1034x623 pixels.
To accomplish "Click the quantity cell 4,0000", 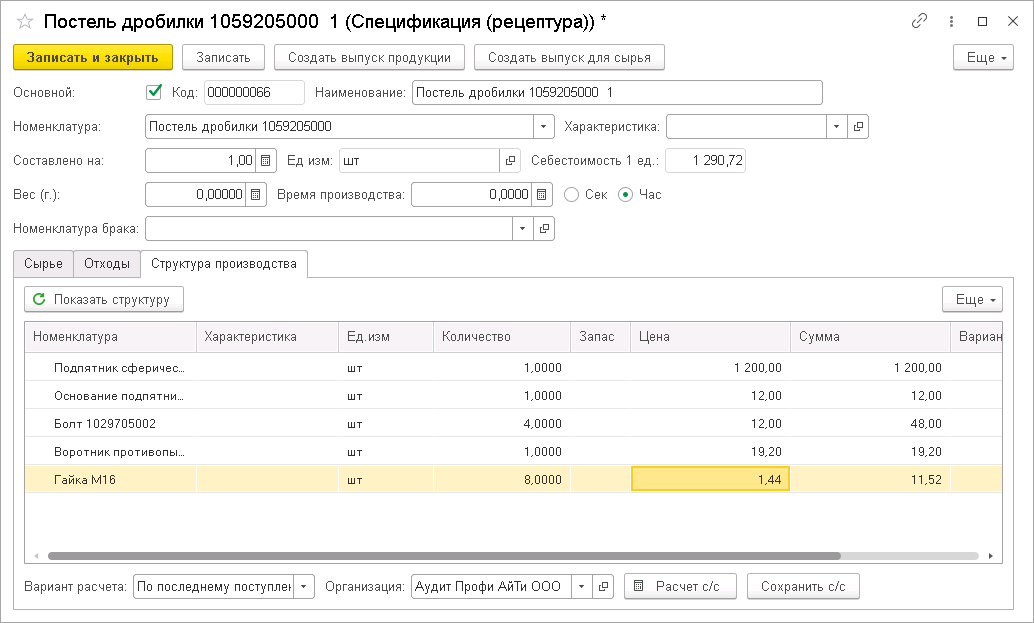I will (x=502, y=423).
